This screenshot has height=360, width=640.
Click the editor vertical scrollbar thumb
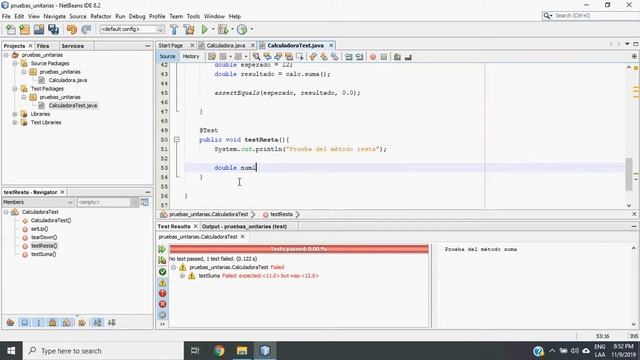tap(629, 174)
